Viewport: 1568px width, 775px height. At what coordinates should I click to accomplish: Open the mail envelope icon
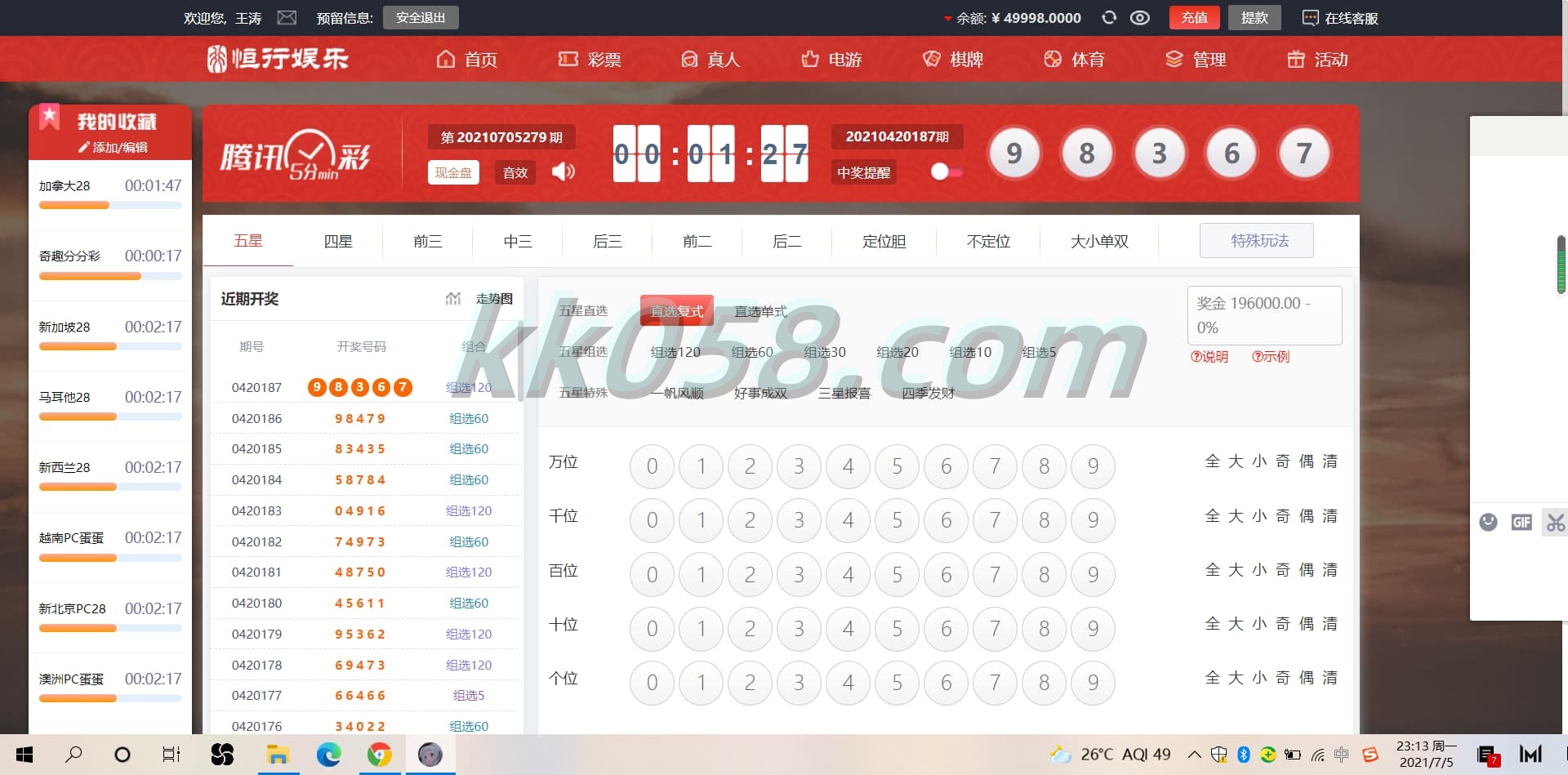tap(287, 17)
